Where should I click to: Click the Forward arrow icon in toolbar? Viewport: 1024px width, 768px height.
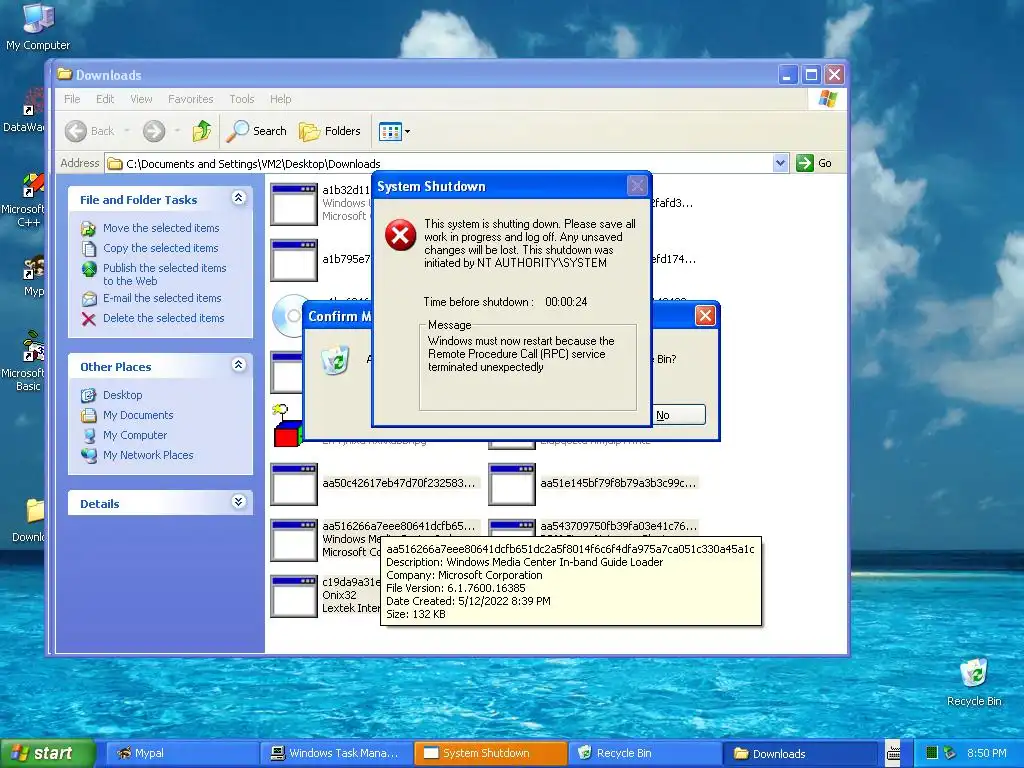(154, 131)
